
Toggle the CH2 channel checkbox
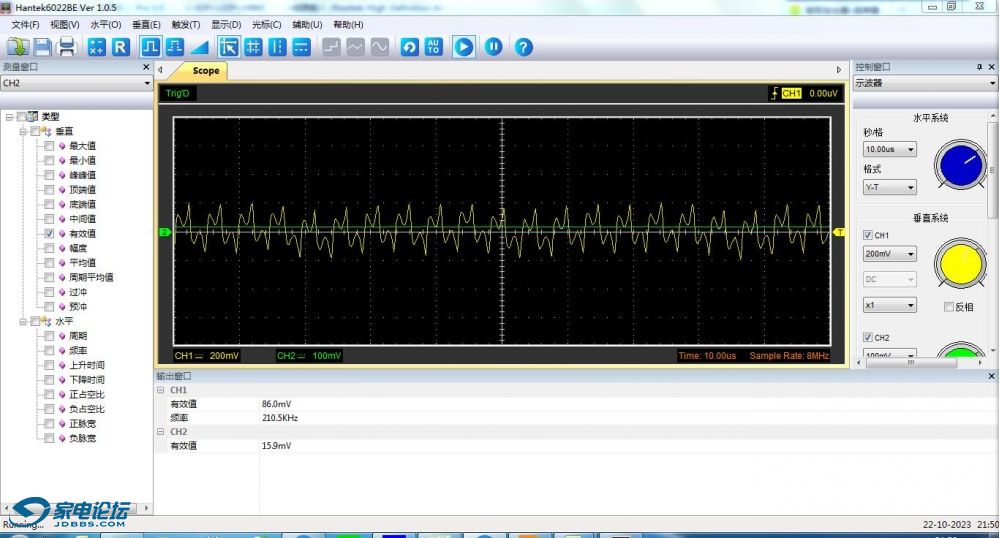[x=868, y=337]
